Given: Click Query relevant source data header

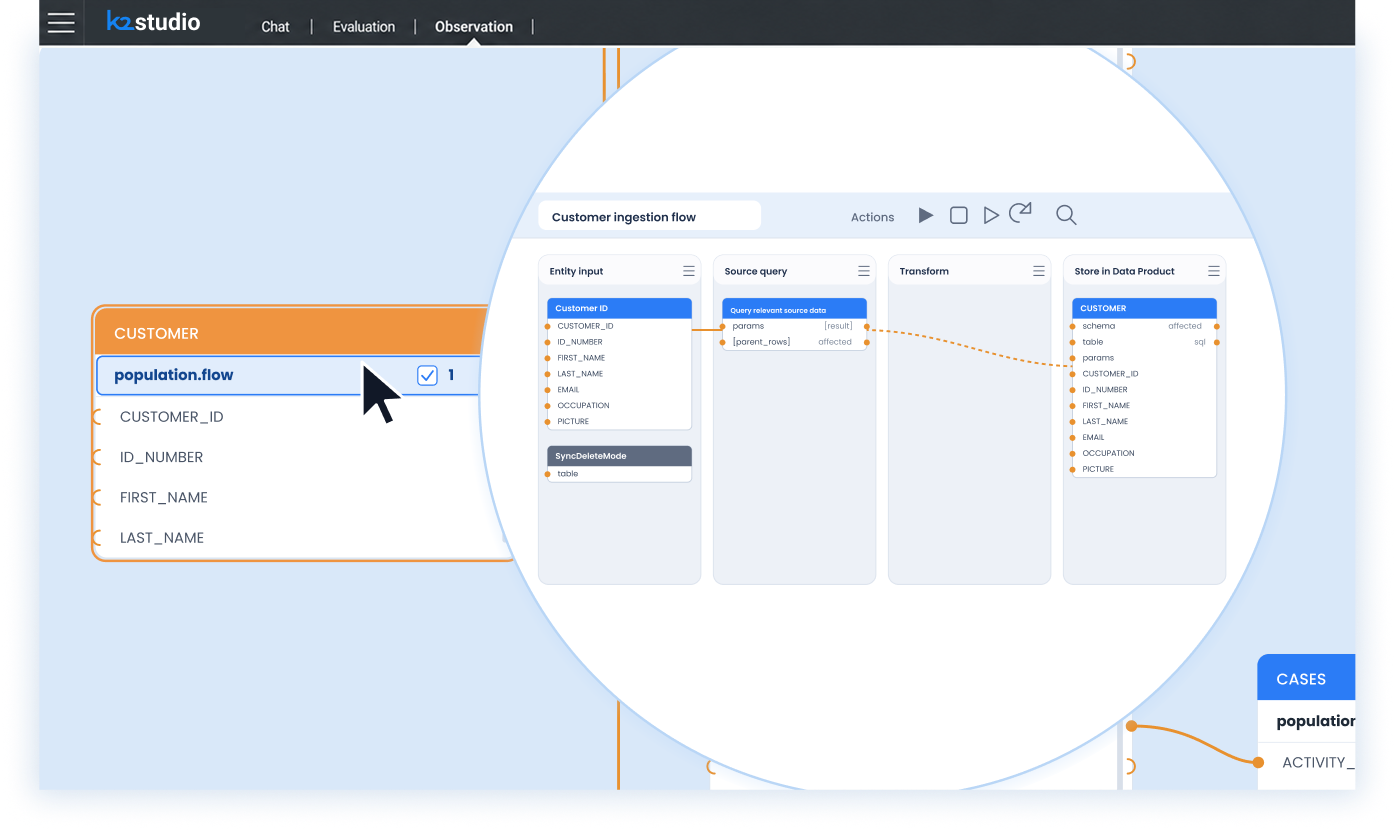Looking at the screenshot, I should tap(794, 310).
